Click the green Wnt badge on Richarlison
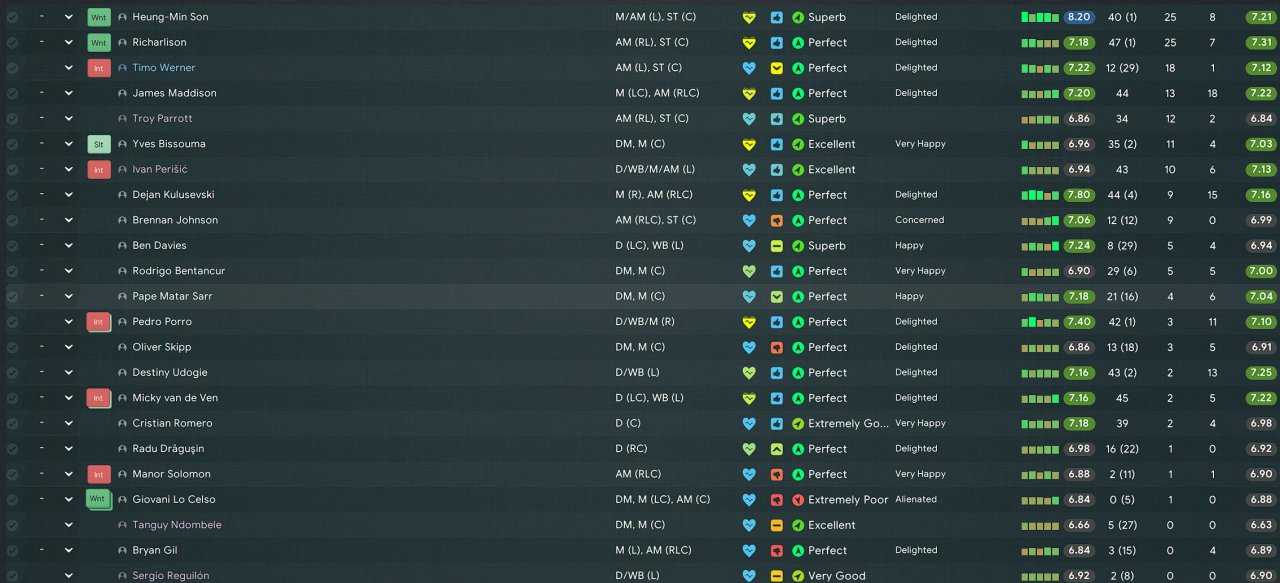This screenshot has height=583, width=1280. click(99, 43)
